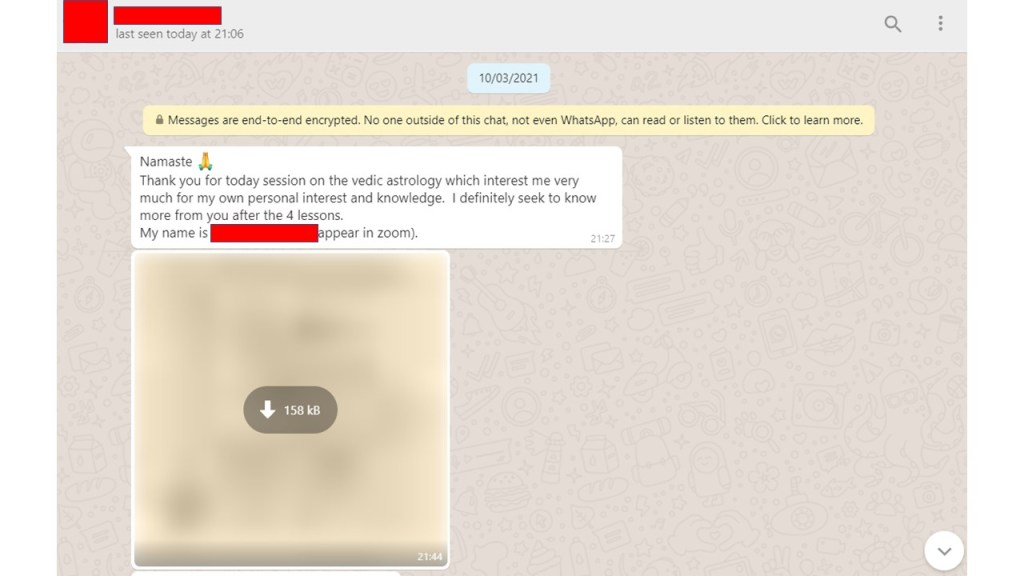Click the 21:44 timestamp on the image
Image resolution: width=1024 pixels, height=576 pixels.
(430, 557)
